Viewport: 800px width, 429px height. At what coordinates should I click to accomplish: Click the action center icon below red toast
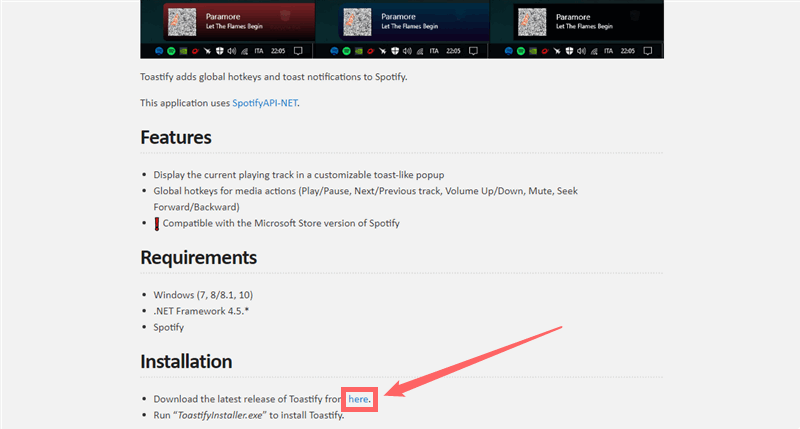click(298, 51)
